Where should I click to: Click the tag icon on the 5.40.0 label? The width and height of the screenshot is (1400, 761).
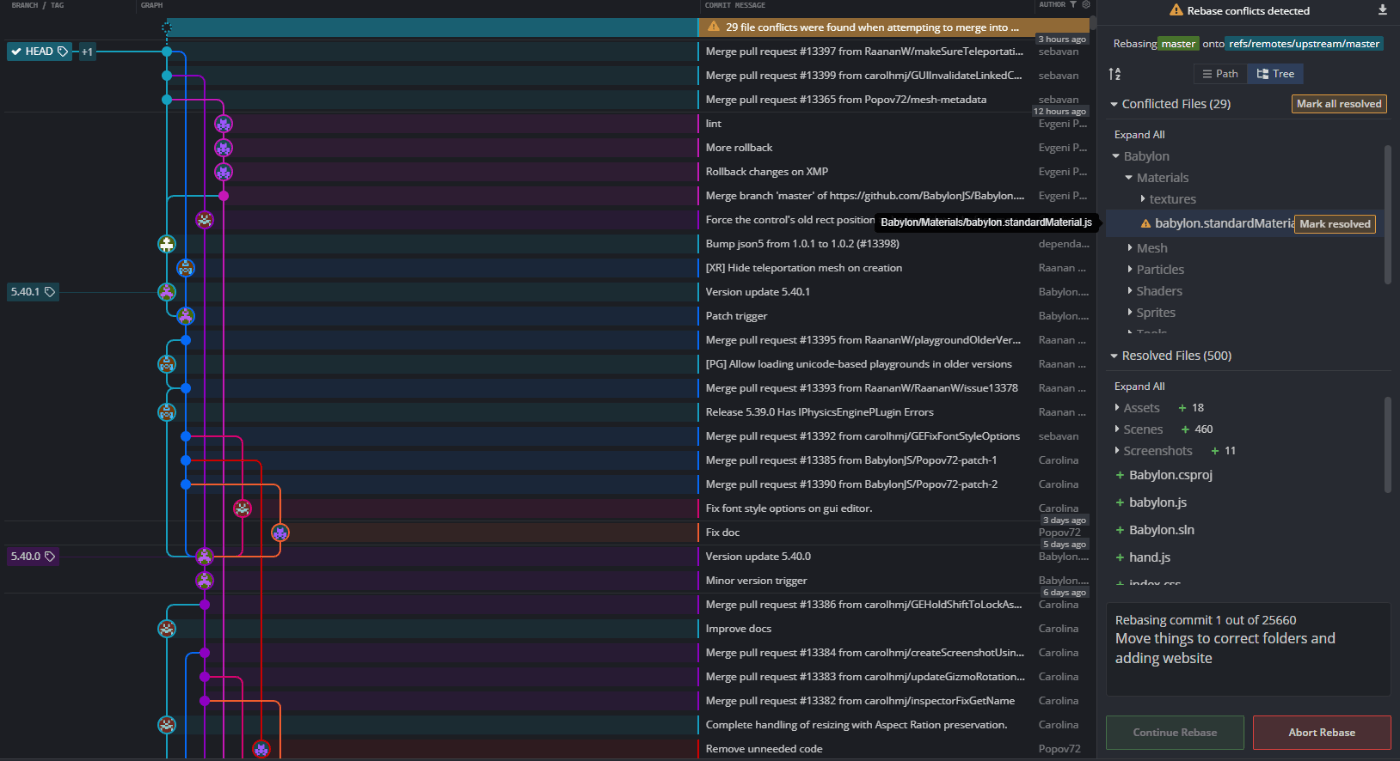50,556
